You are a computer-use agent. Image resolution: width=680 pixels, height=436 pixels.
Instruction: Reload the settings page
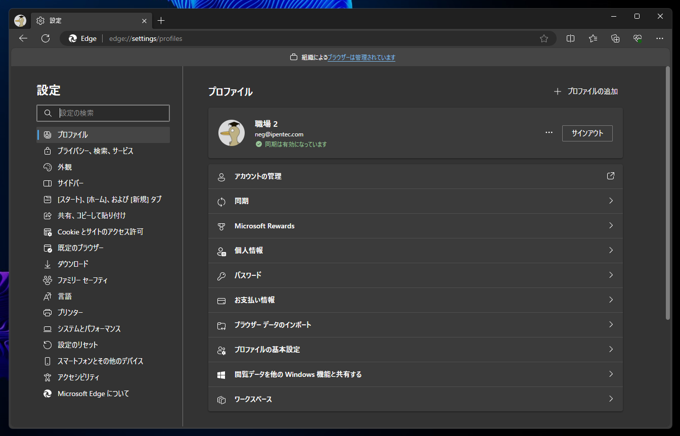(x=46, y=38)
